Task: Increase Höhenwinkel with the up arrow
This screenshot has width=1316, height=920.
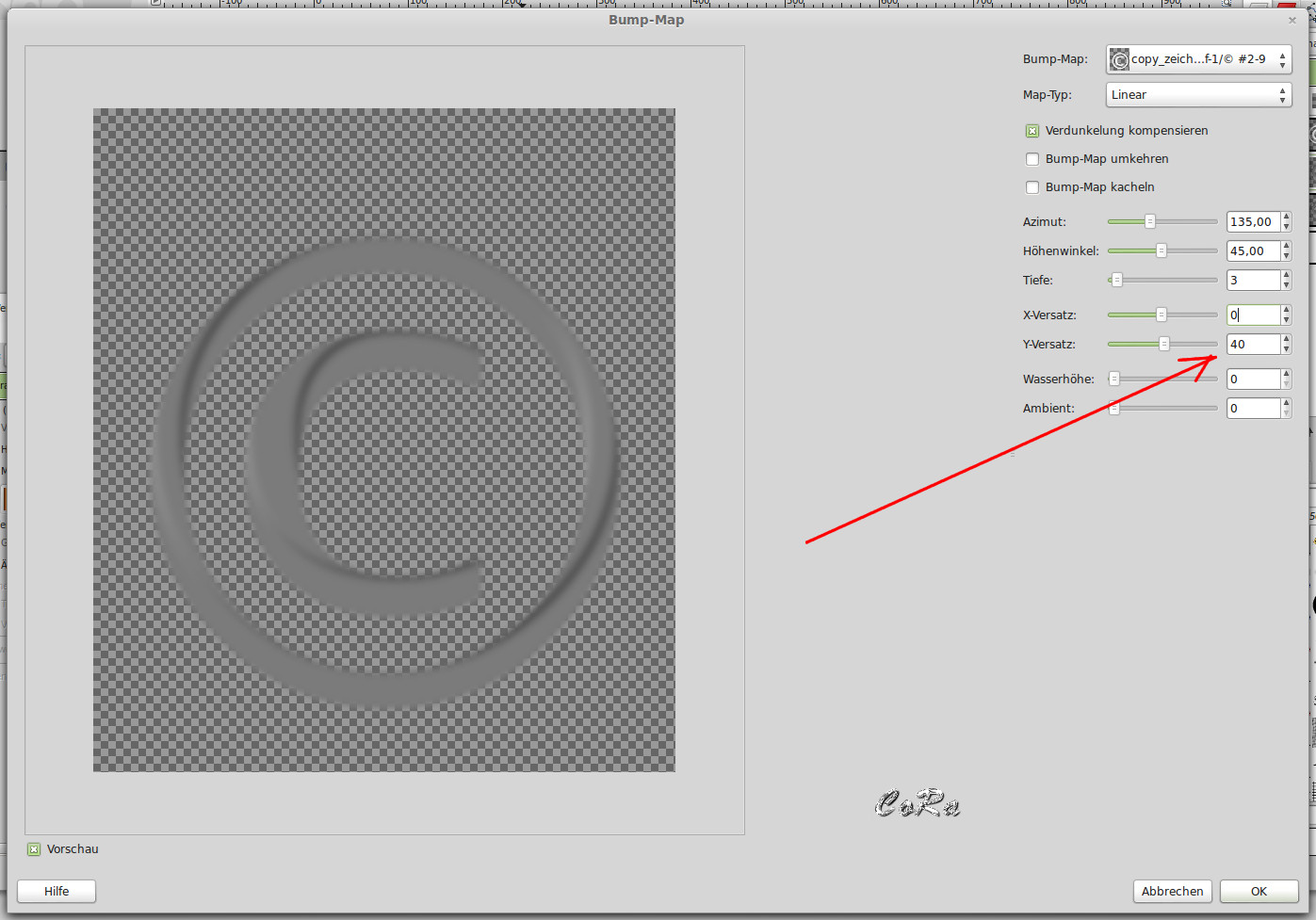Action: tap(1287, 247)
